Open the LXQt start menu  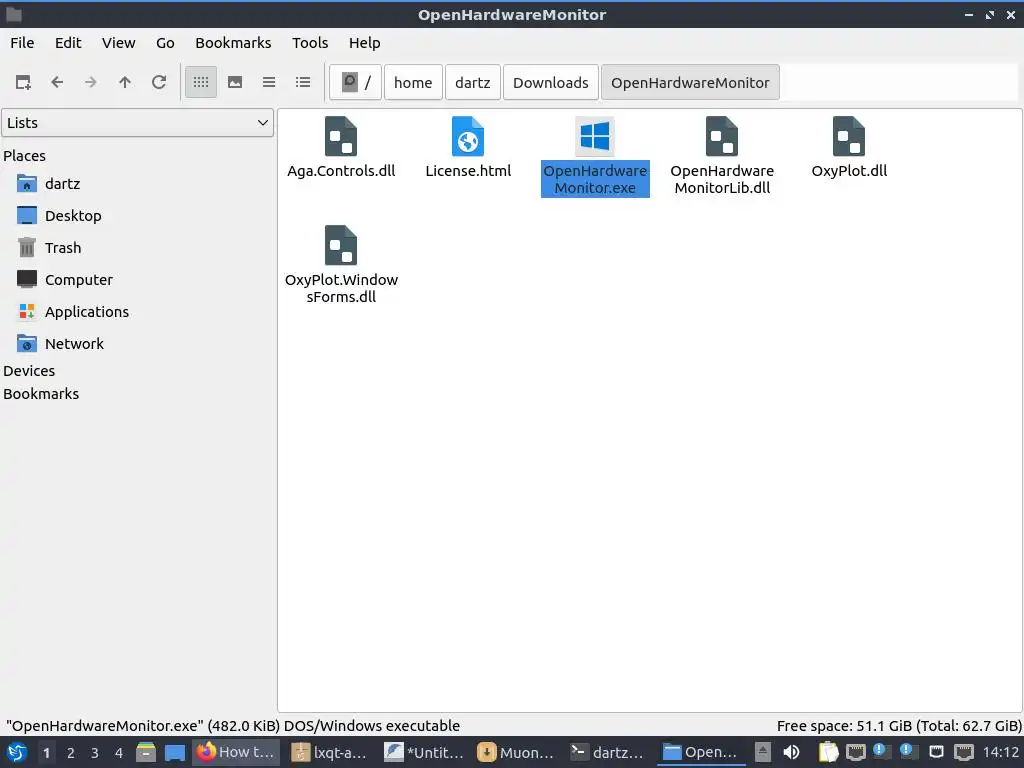(x=17, y=752)
